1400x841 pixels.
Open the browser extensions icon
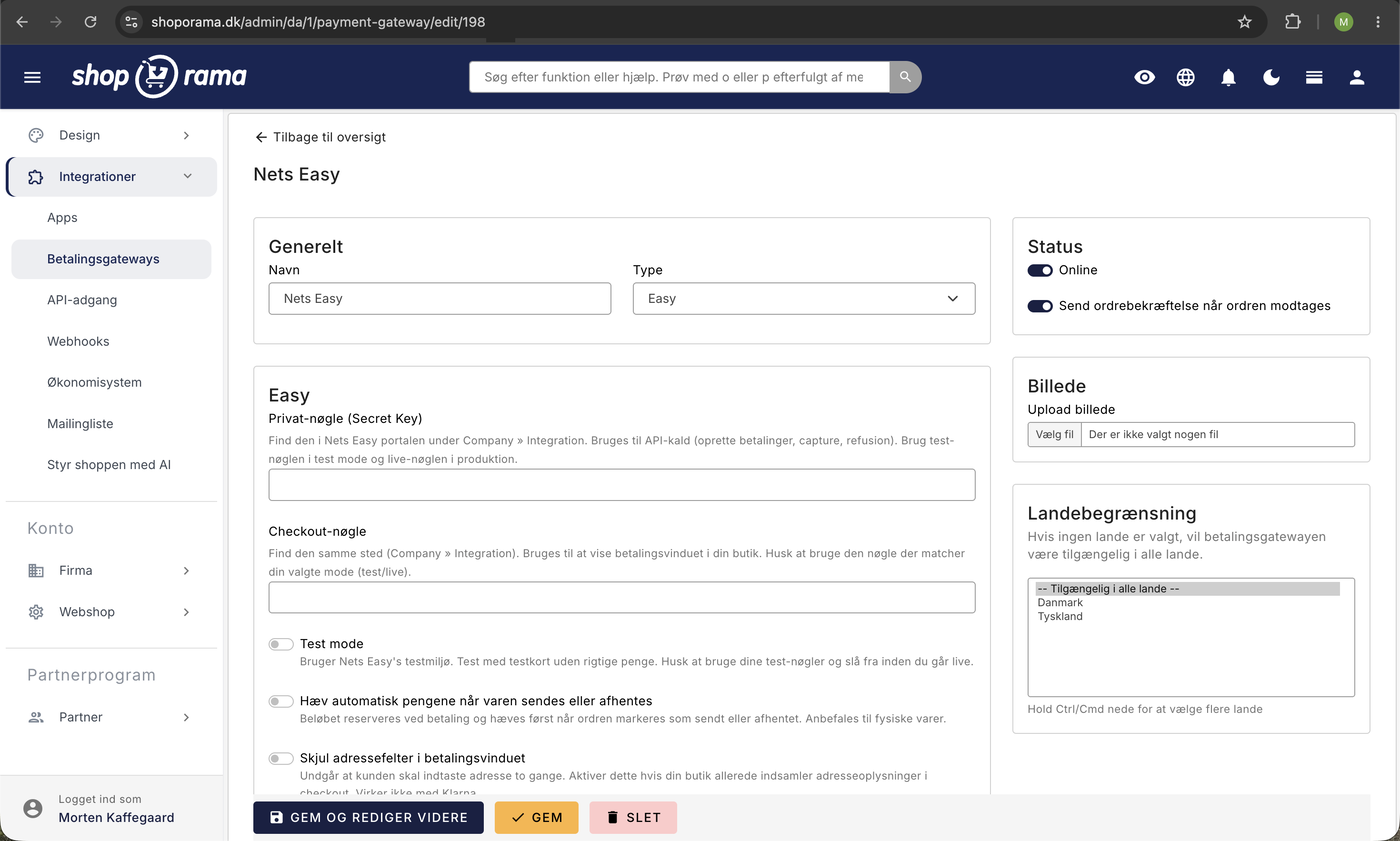coord(1293,21)
